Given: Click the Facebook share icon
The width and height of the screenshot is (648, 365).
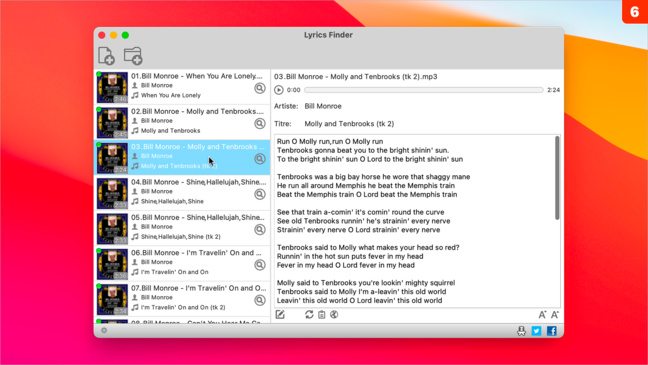Looking at the screenshot, I should click(552, 331).
